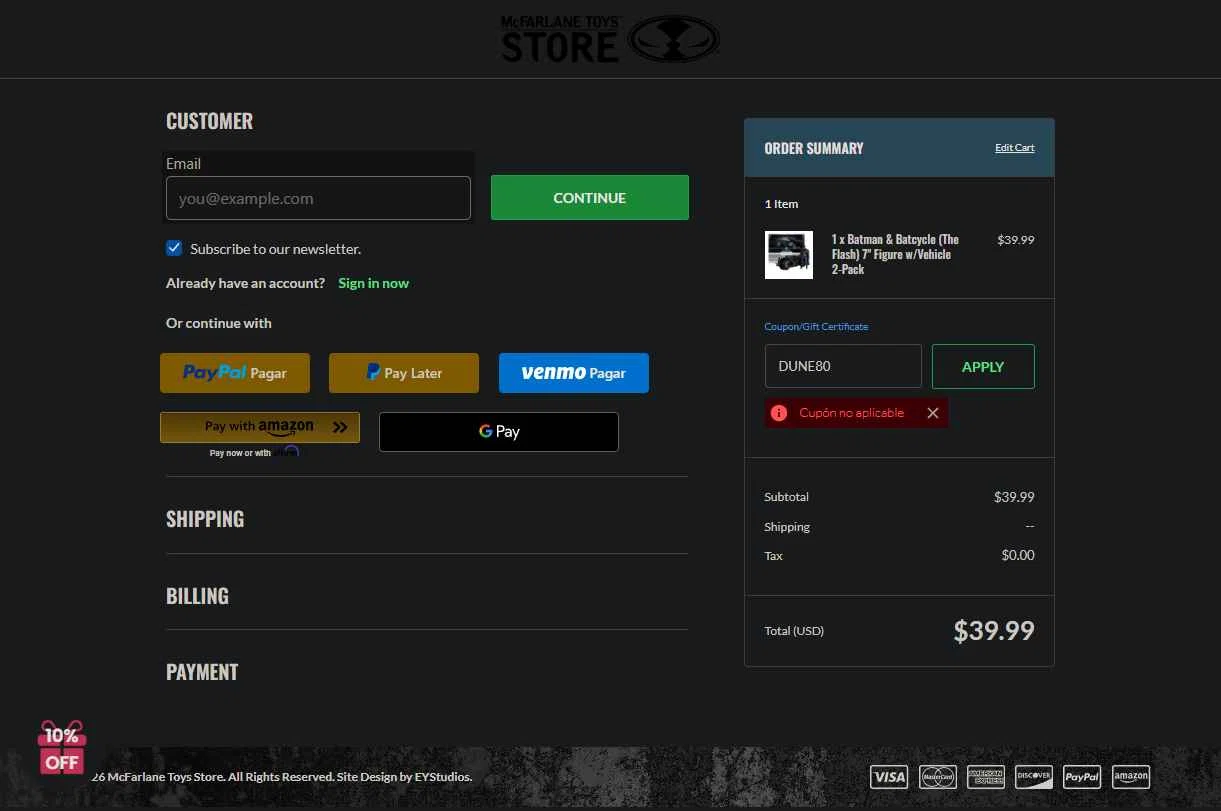
Task: Click the CUSTOMER section heading
Action: point(209,121)
